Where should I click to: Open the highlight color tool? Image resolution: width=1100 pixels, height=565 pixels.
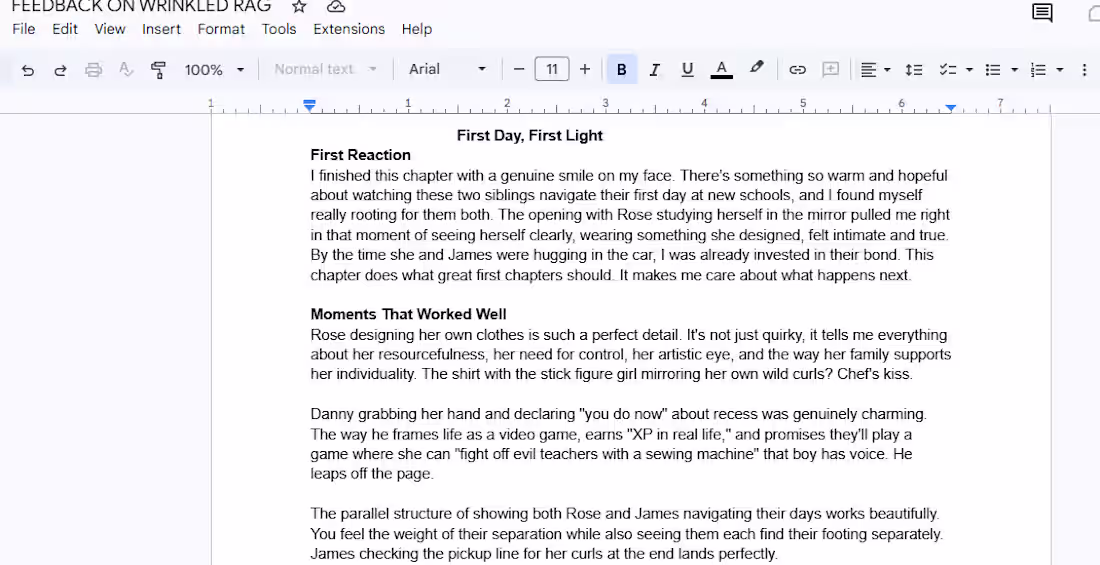[x=756, y=68]
